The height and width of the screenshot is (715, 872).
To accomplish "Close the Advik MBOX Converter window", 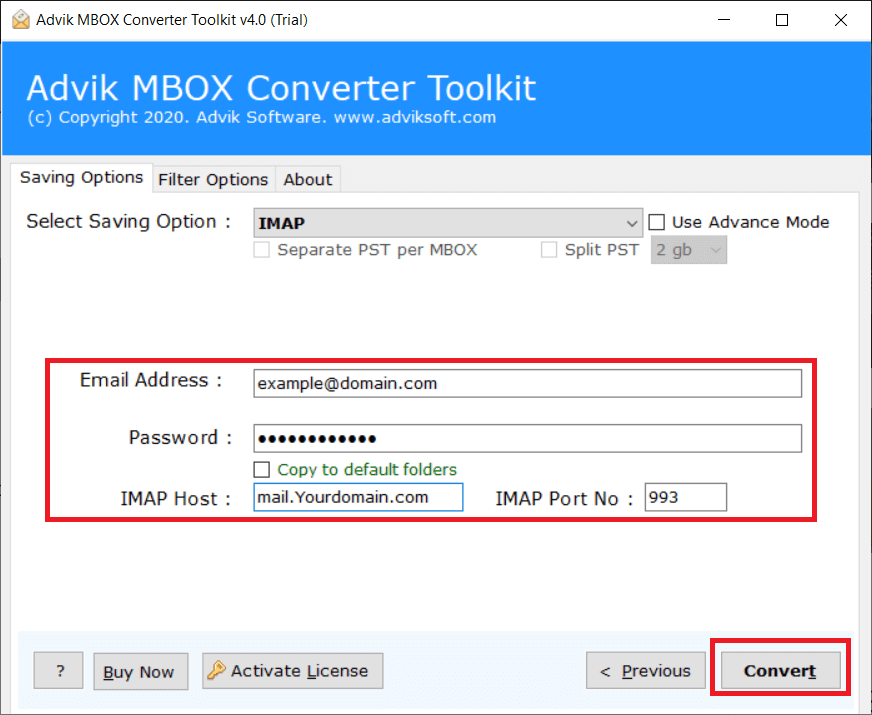I will tap(841, 20).
